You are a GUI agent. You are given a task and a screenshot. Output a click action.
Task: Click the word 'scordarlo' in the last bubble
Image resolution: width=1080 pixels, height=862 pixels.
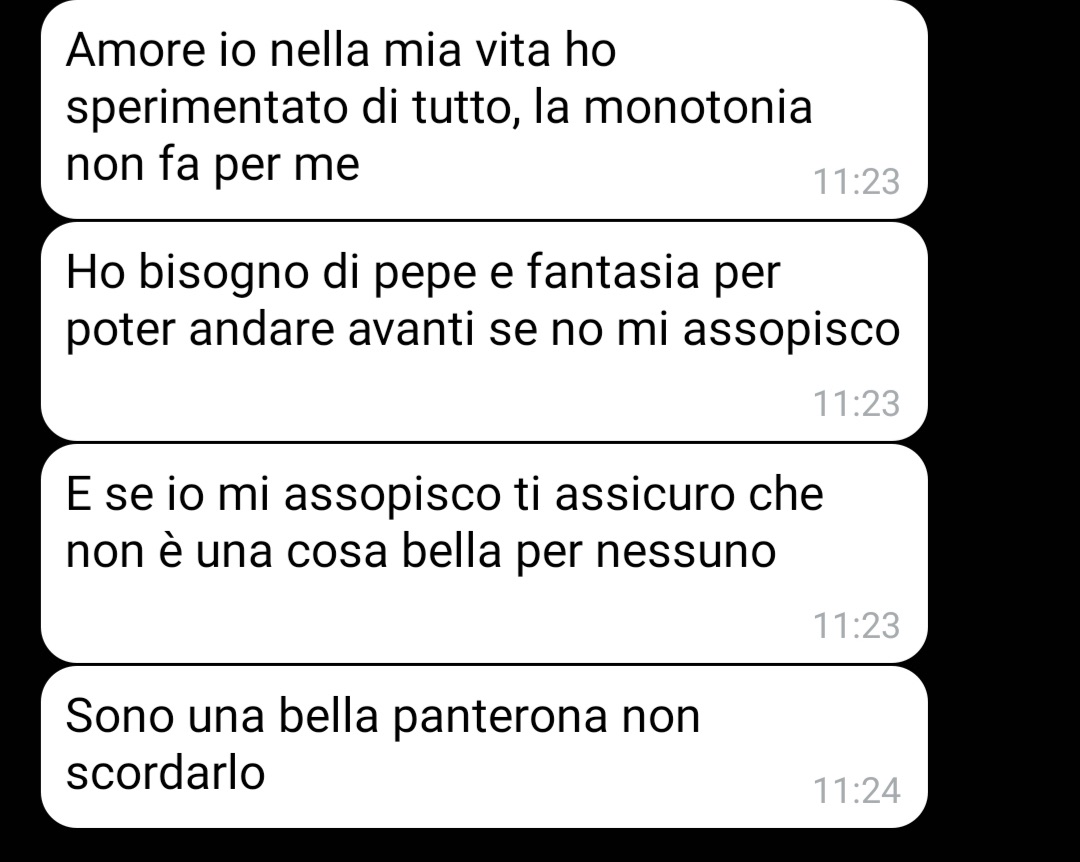coord(165,772)
